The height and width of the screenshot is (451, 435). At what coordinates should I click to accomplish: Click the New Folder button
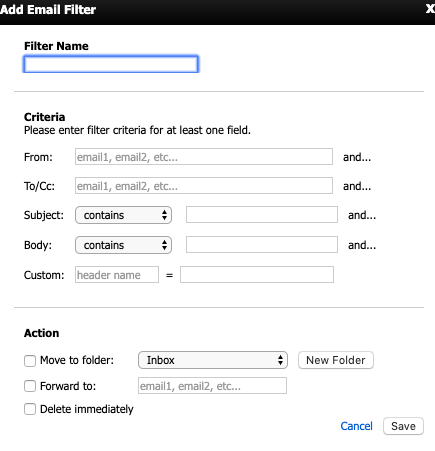tap(336, 360)
